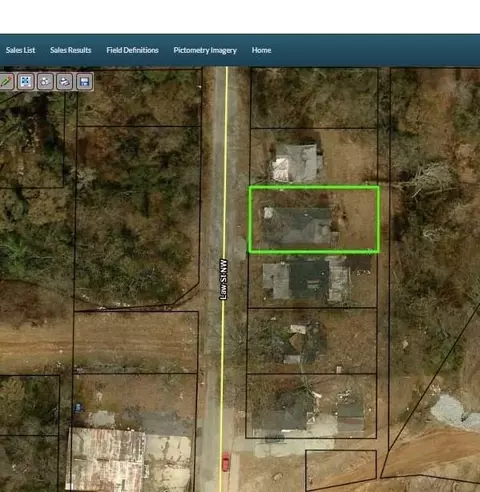Select the parcel with the dark-roofed house
This screenshot has height=492, width=480.
click(313, 281)
